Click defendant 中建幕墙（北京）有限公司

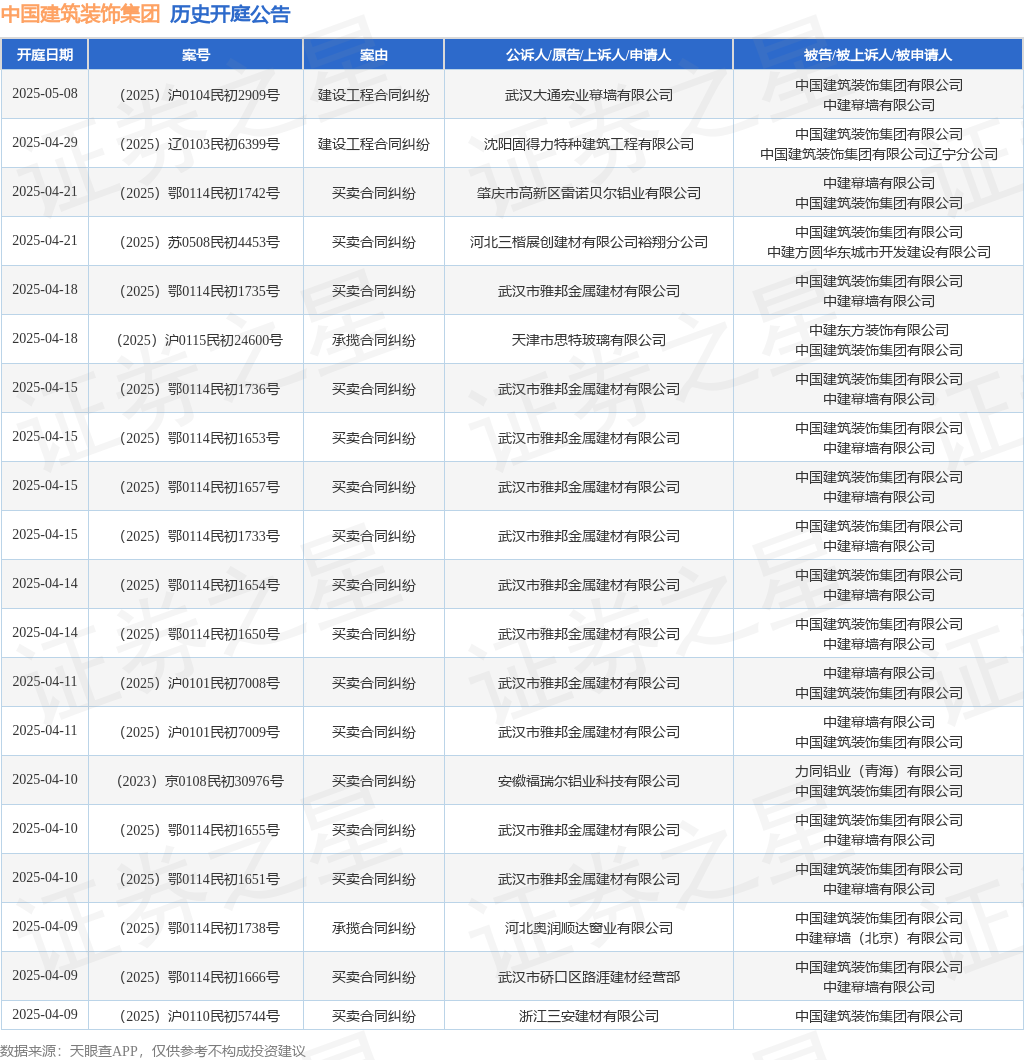coord(879,938)
